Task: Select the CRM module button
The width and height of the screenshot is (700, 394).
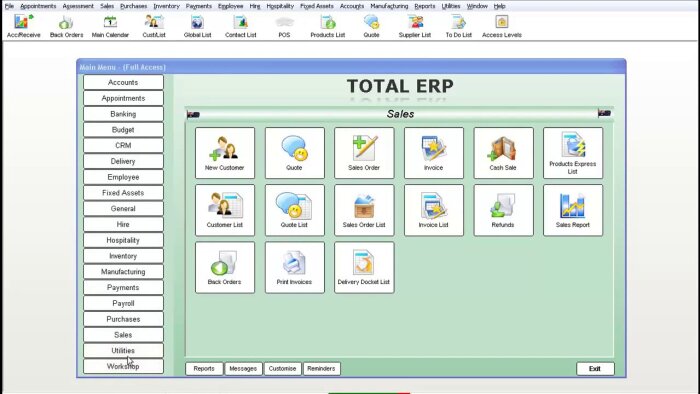Action: pyautogui.click(x=123, y=145)
